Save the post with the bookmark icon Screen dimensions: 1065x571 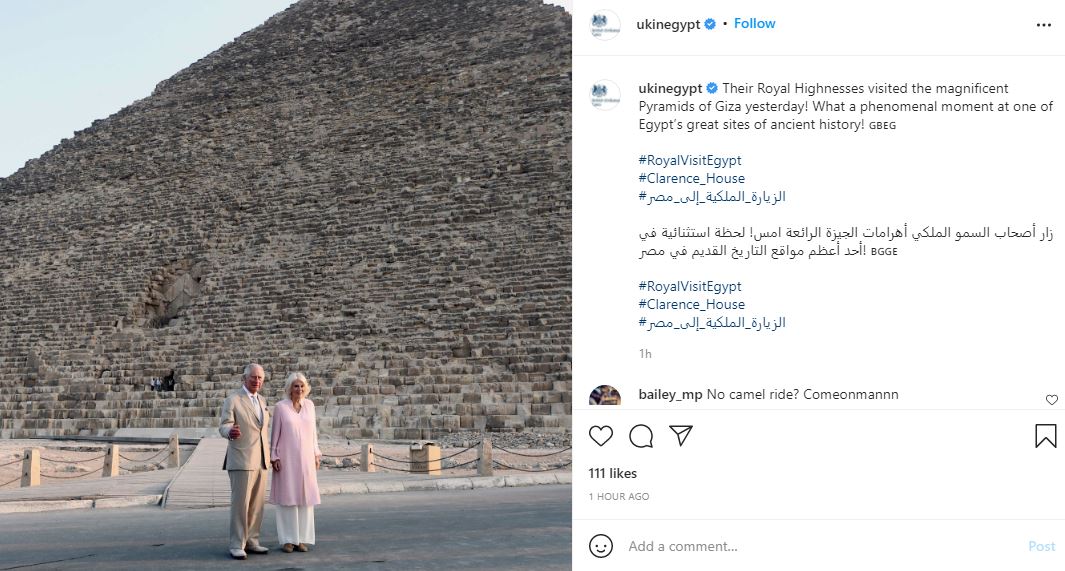1045,436
